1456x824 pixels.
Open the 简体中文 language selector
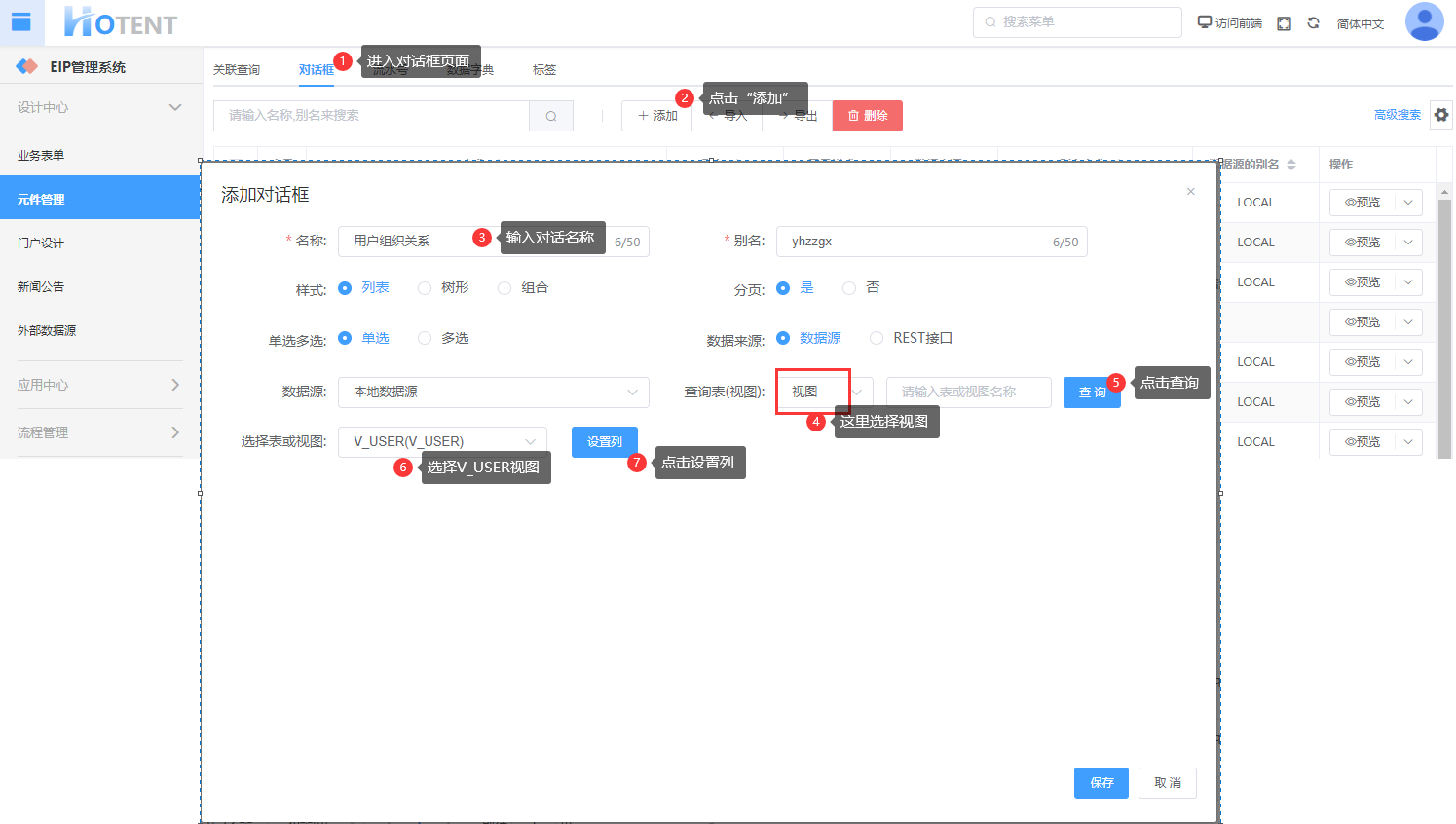click(x=1361, y=23)
